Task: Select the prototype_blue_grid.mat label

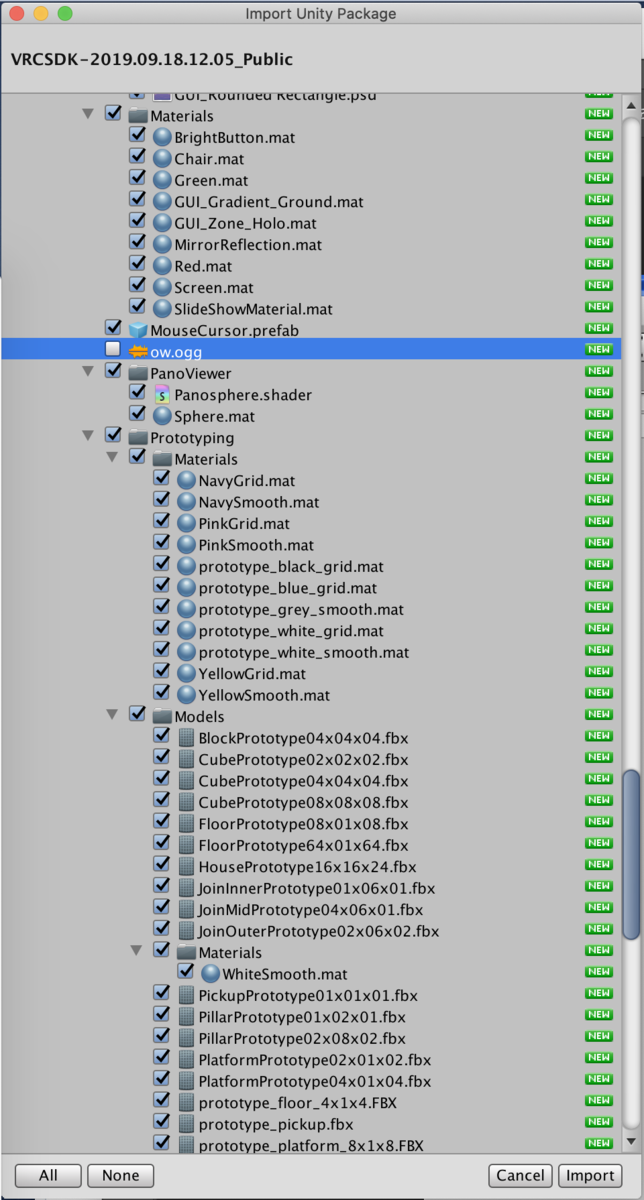Action: coord(288,588)
